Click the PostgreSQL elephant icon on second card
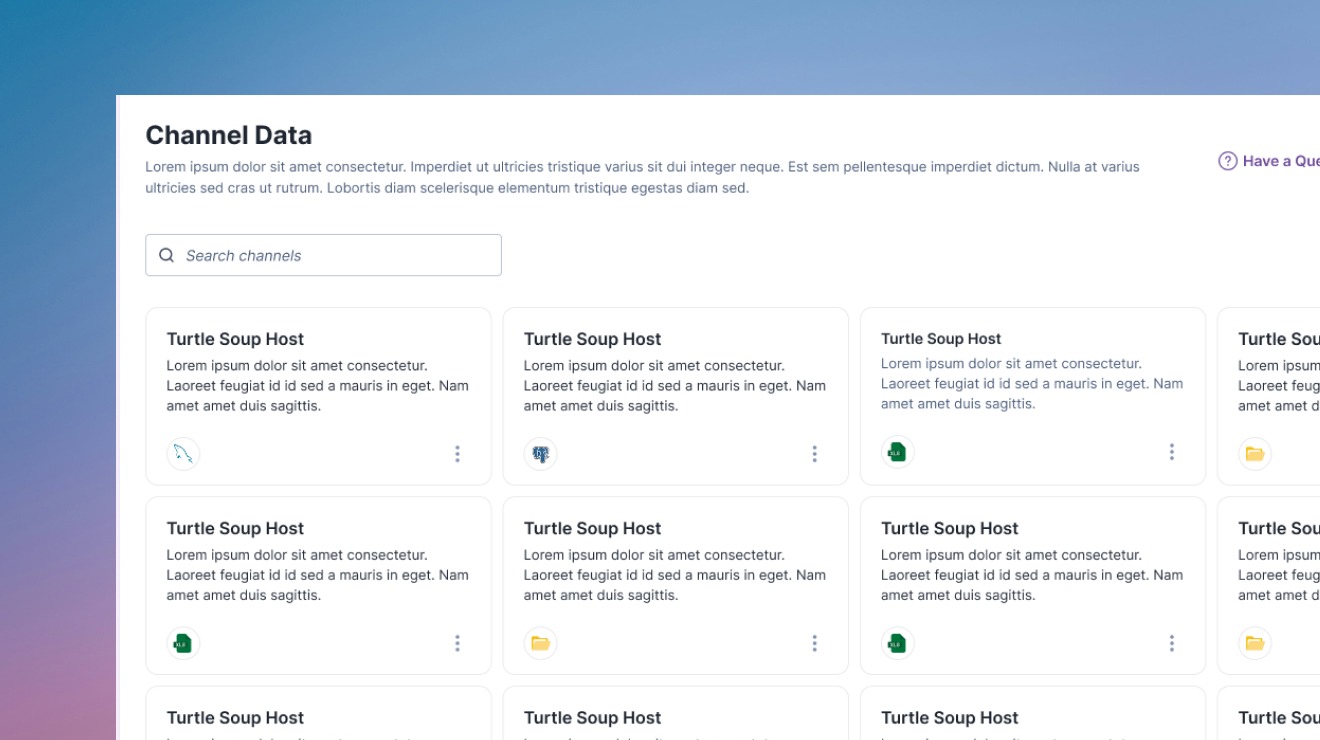 click(x=540, y=454)
